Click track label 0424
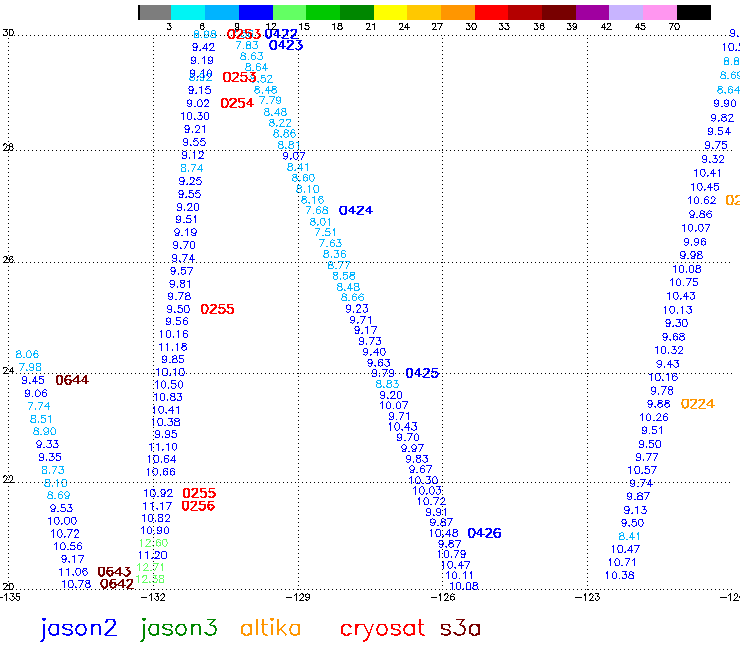The width and height of the screenshot is (740, 650). tap(356, 210)
